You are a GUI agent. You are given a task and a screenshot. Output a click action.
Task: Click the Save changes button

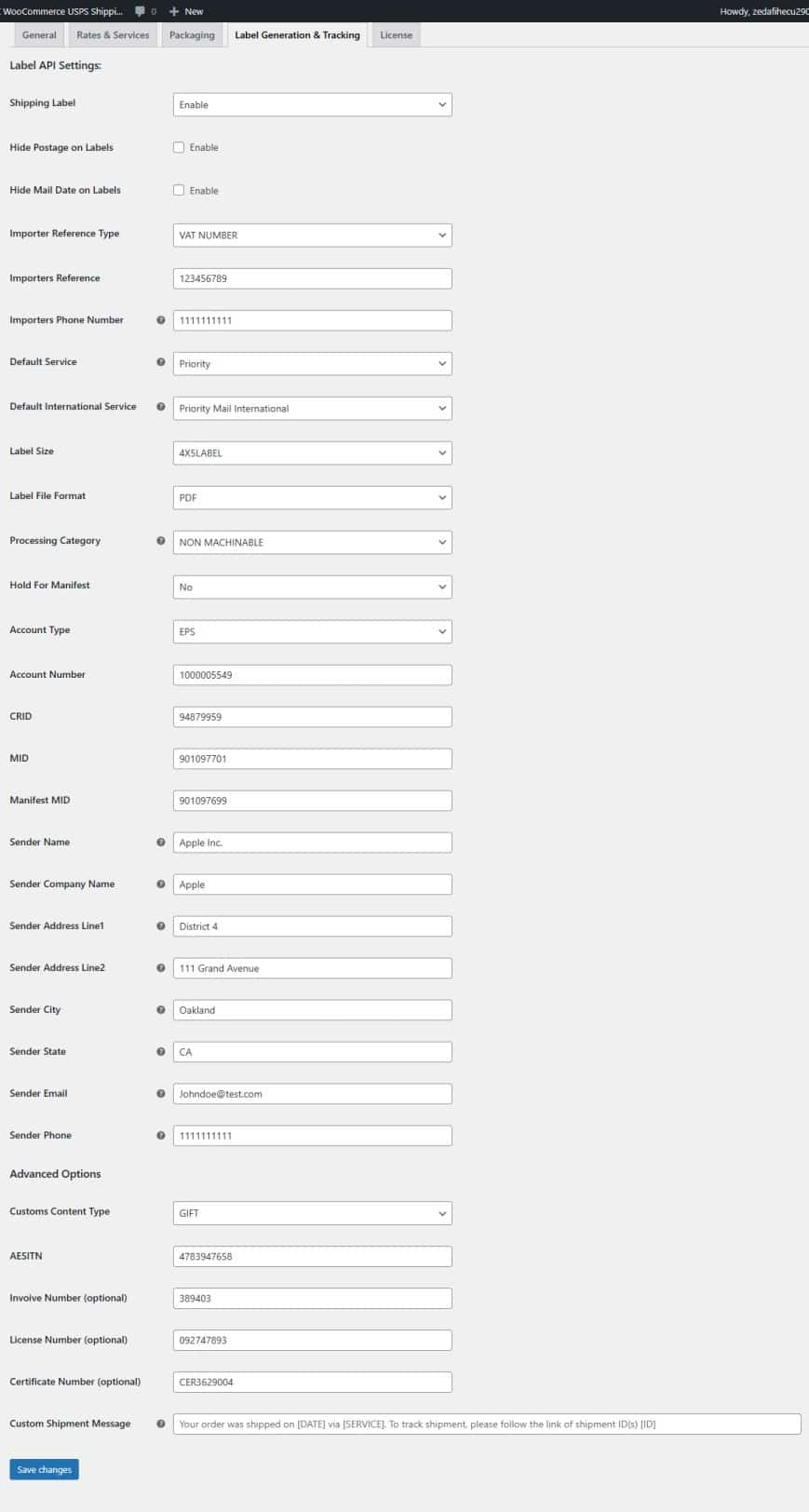[x=44, y=1469]
